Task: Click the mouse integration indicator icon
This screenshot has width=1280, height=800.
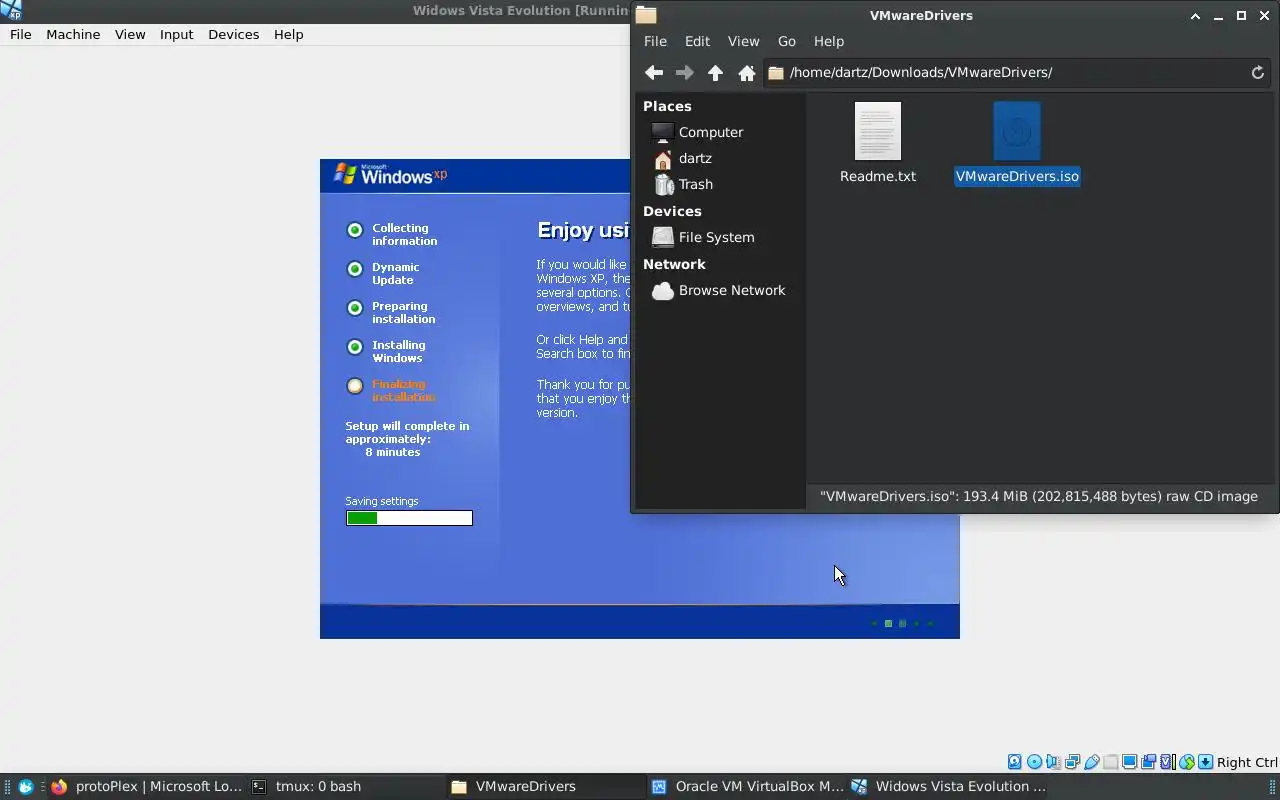Action: [x=1187, y=762]
